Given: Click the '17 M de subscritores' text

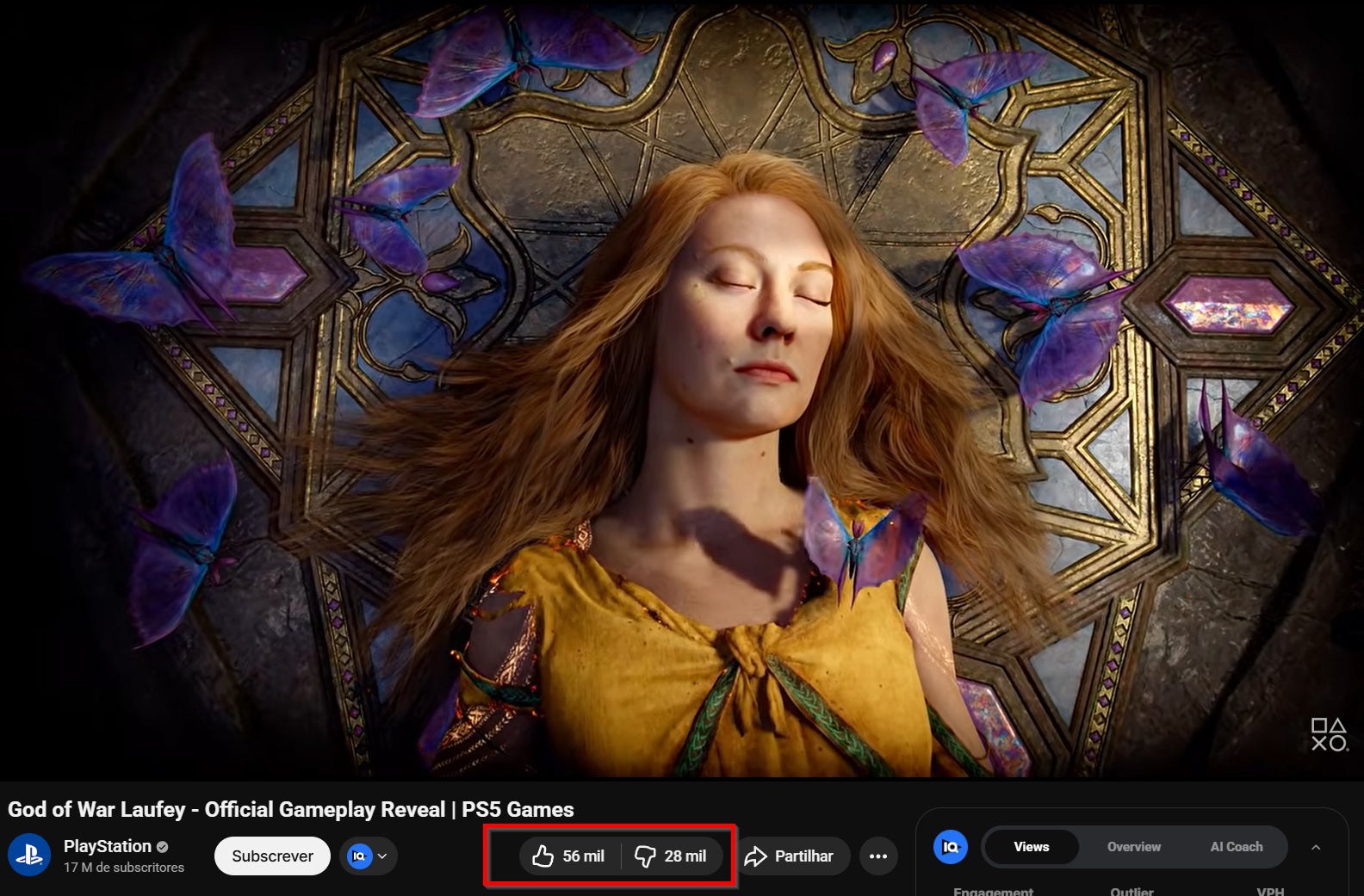Looking at the screenshot, I should (124, 868).
